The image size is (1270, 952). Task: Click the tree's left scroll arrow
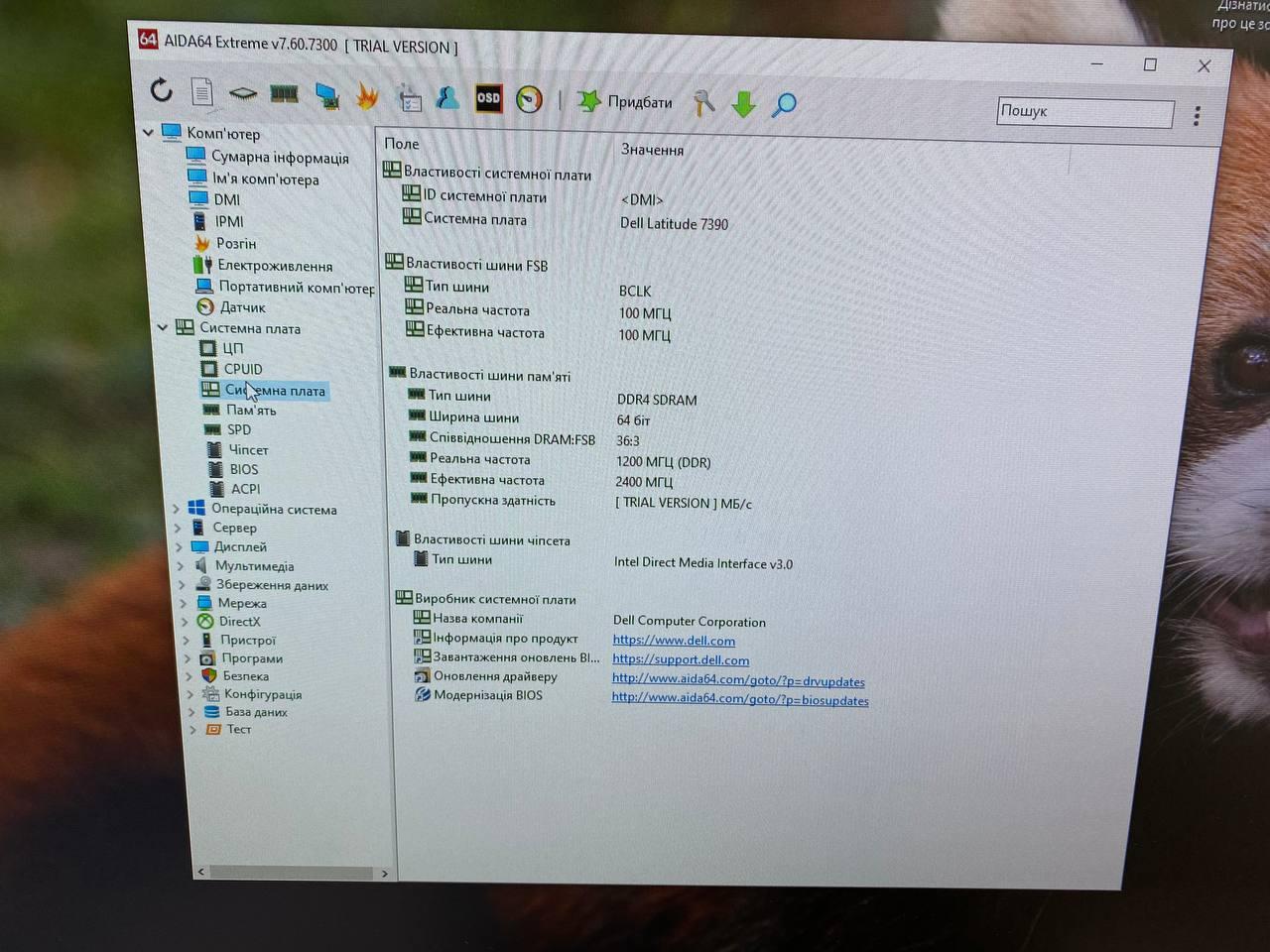[x=201, y=872]
